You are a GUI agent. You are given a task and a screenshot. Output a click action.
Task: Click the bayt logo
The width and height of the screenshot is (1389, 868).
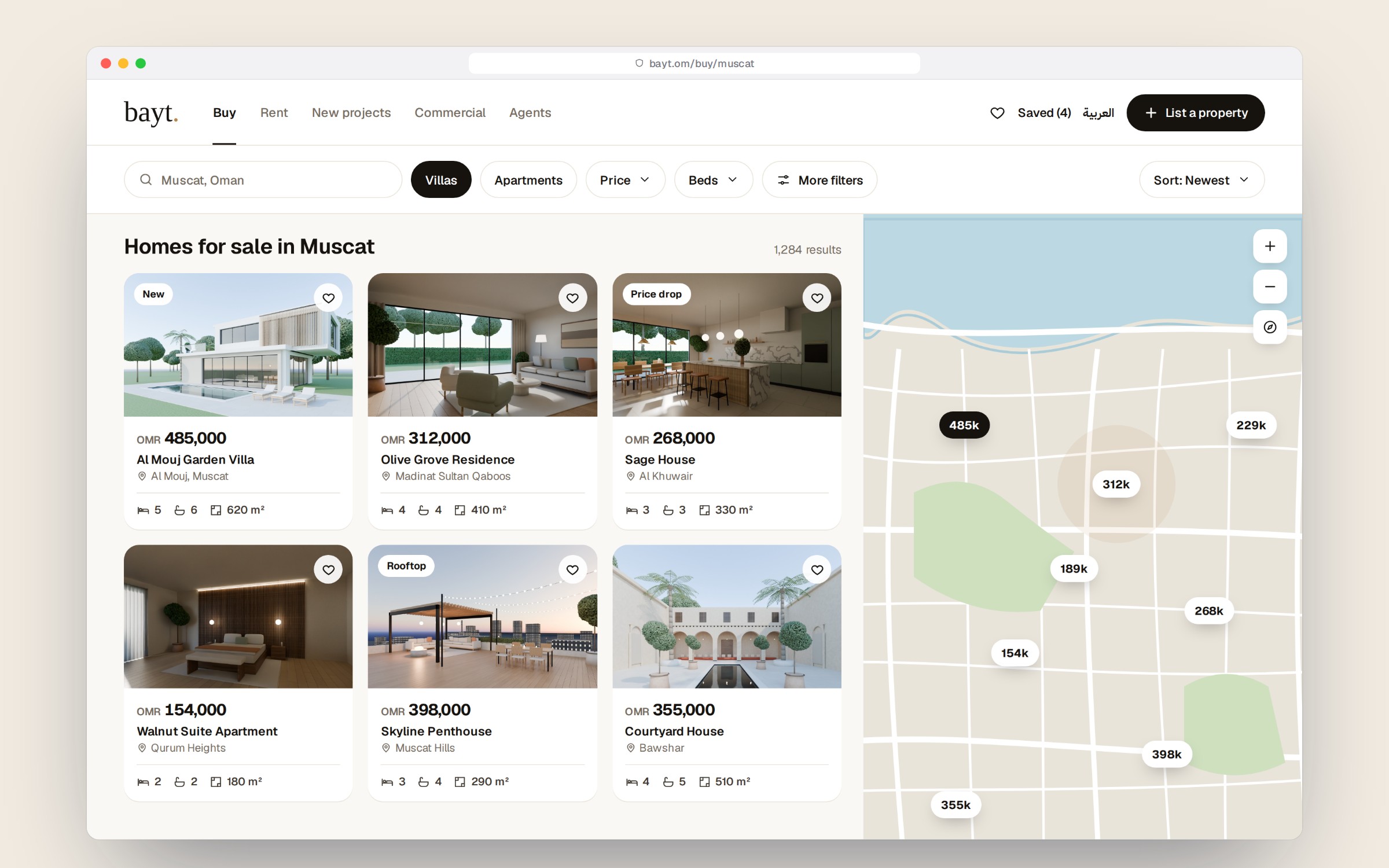coord(151,113)
